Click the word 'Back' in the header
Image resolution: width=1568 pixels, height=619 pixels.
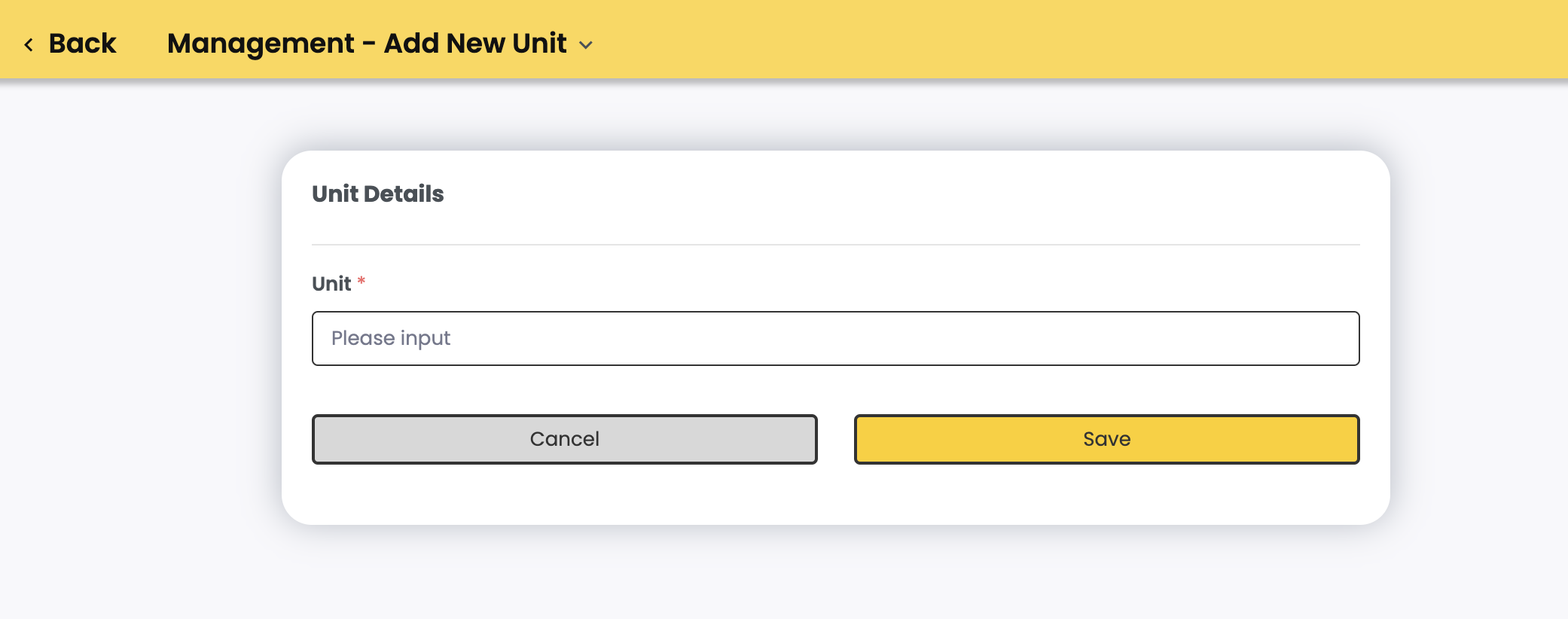click(83, 44)
